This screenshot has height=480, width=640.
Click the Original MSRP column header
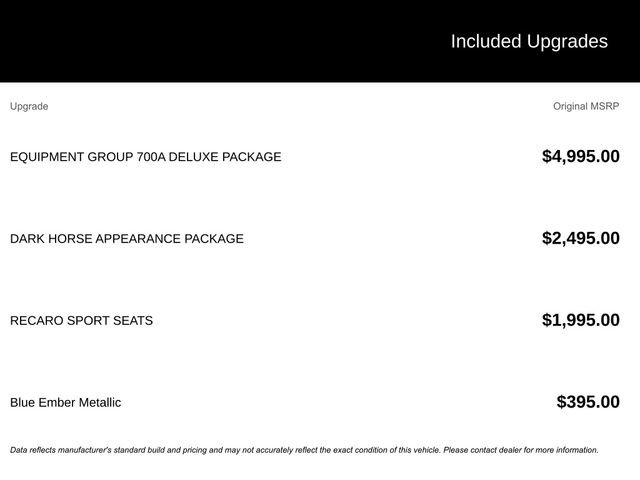(x=586, y=106)
